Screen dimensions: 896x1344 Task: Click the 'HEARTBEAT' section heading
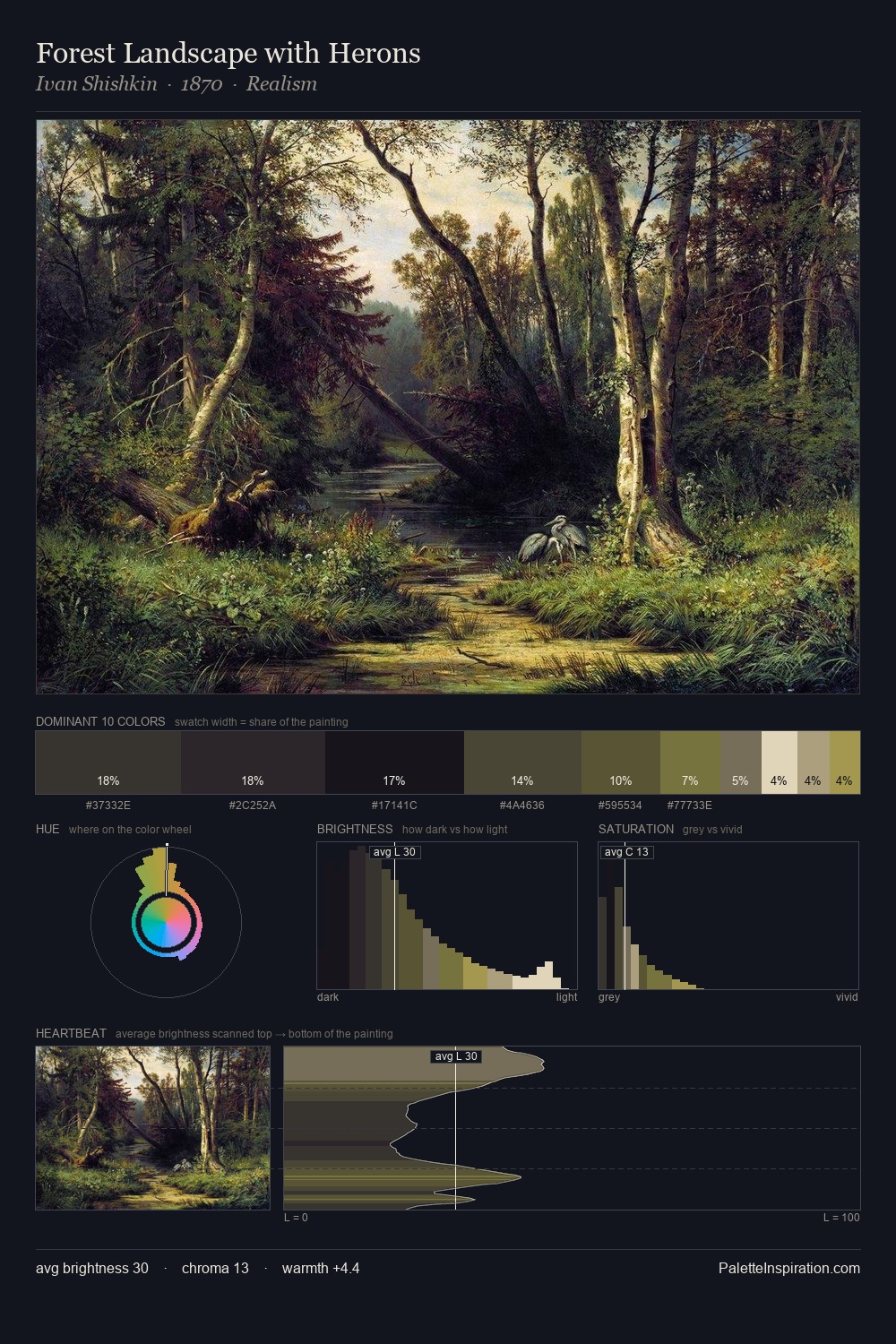pyautogui.click(x=71, y=1033)
